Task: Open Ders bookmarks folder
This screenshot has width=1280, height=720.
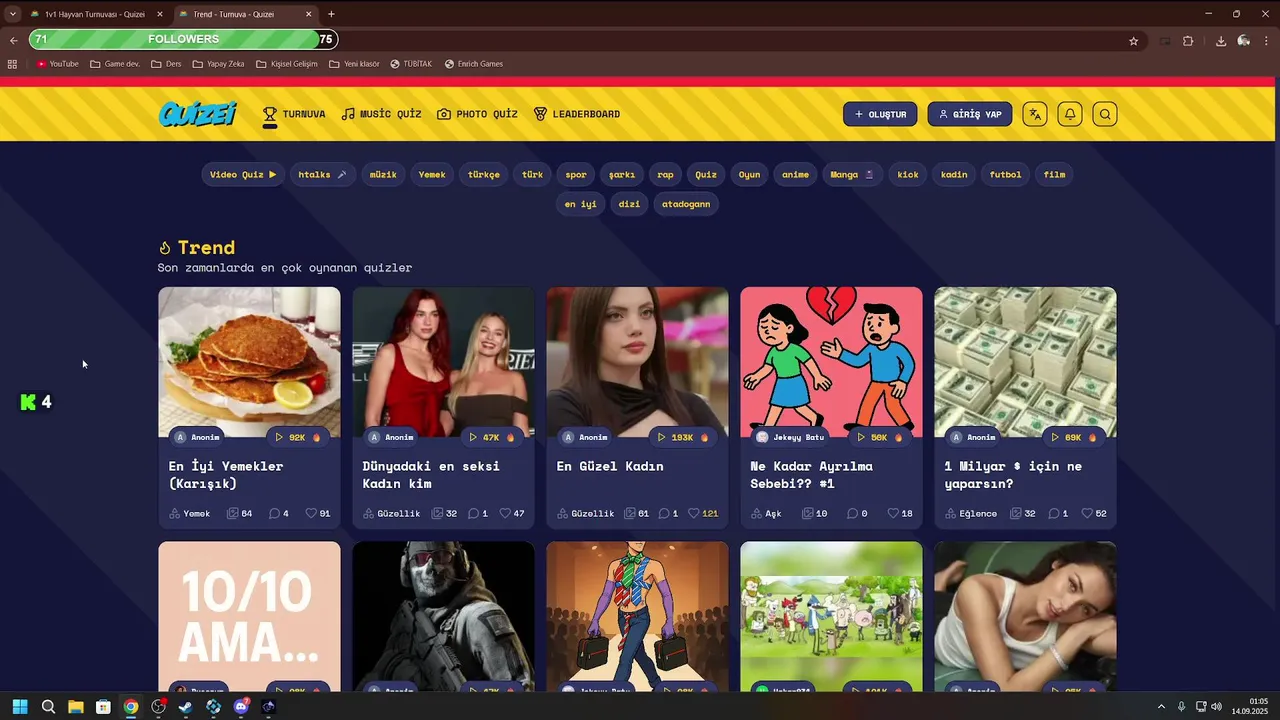Action: (x=166, y=64)
